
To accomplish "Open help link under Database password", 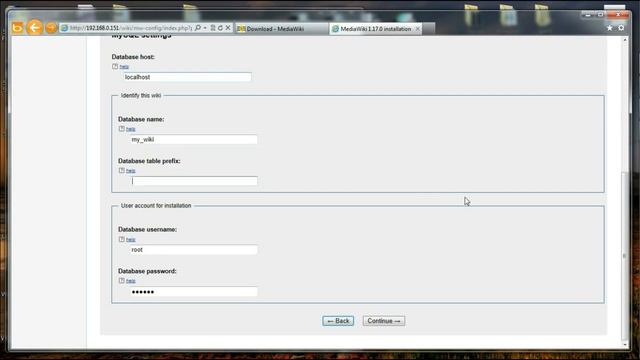I will point(131,281).
